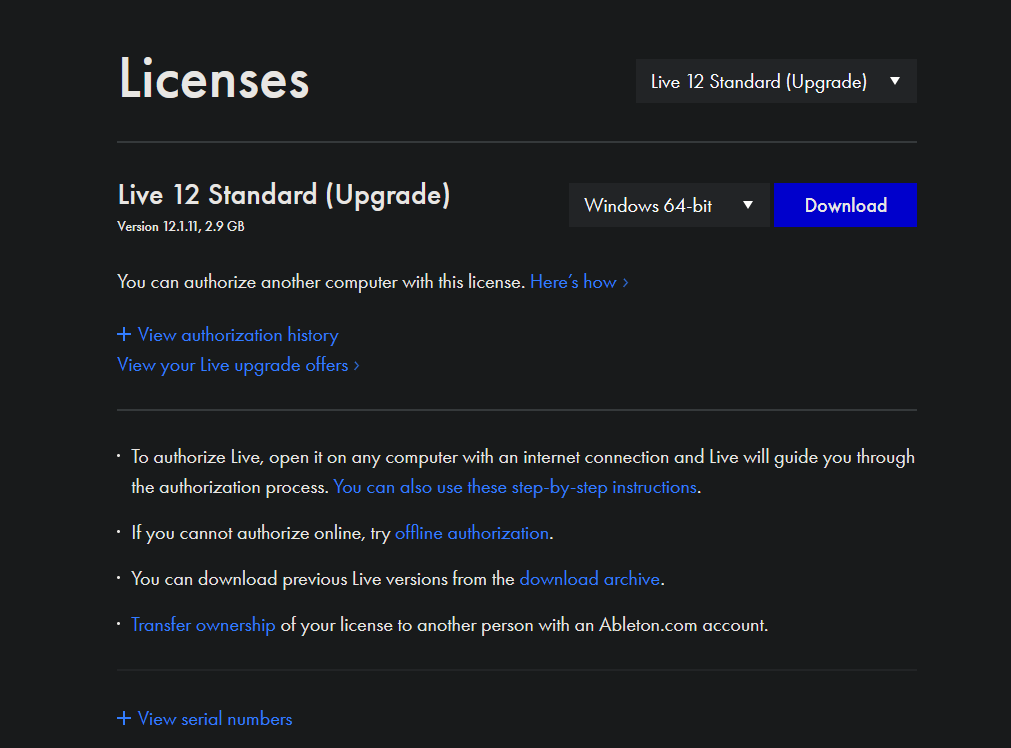Open the step-by-step instructions link

(x=515, y=487)
